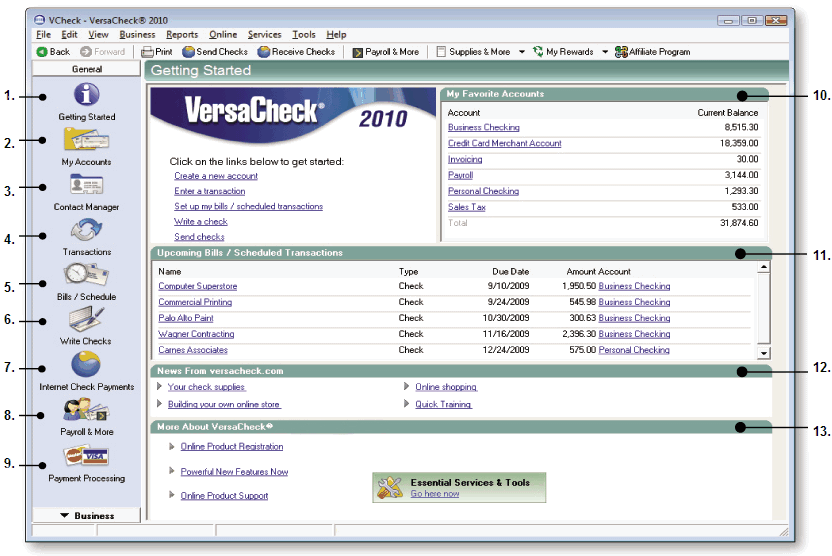Select the General sidebar tab
This screenshot has width=832, height=556.
click(86, 69)
